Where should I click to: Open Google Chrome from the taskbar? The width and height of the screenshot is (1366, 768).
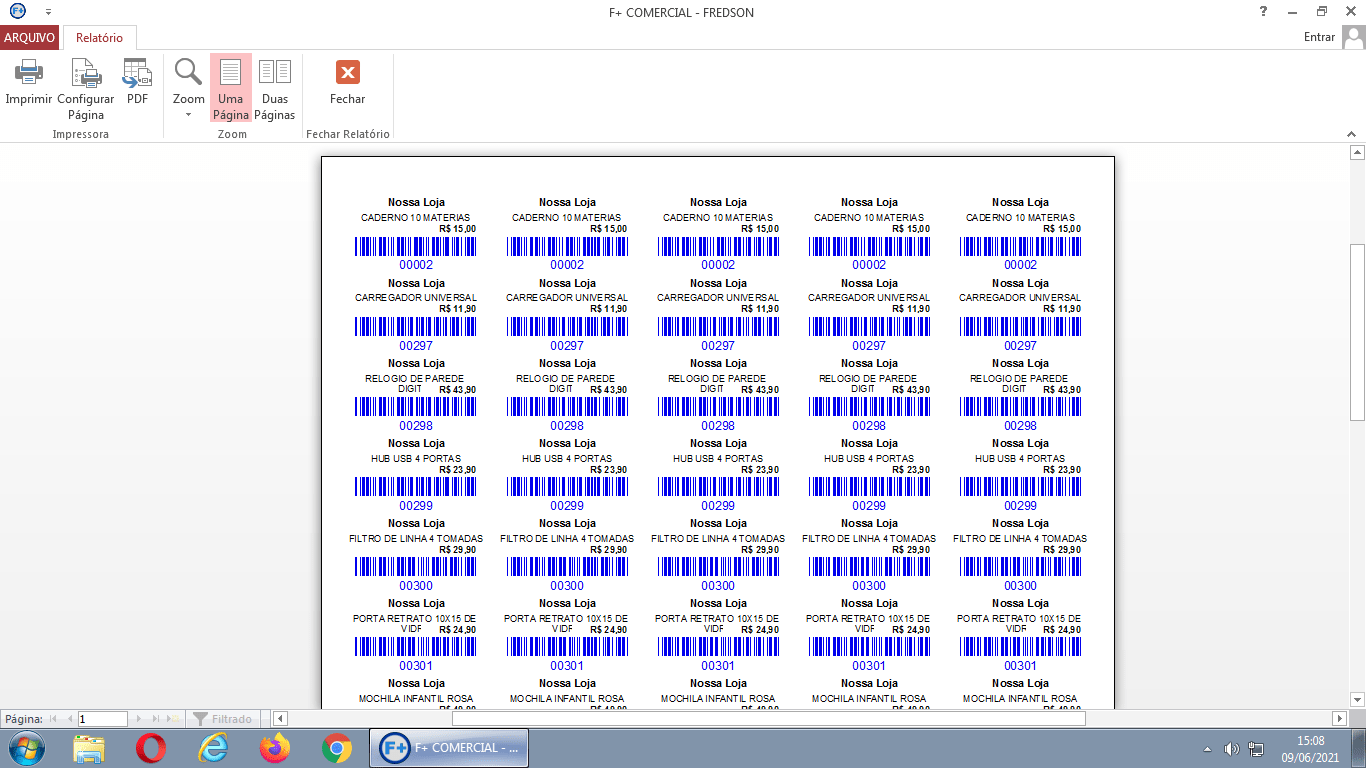336,747
